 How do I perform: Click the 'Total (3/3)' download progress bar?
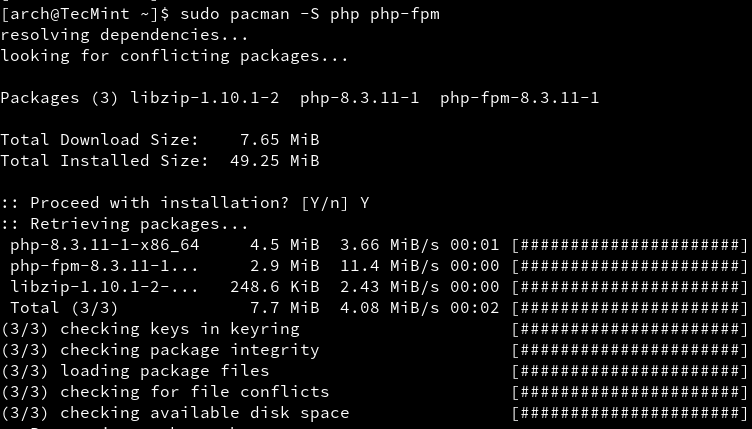629,308
